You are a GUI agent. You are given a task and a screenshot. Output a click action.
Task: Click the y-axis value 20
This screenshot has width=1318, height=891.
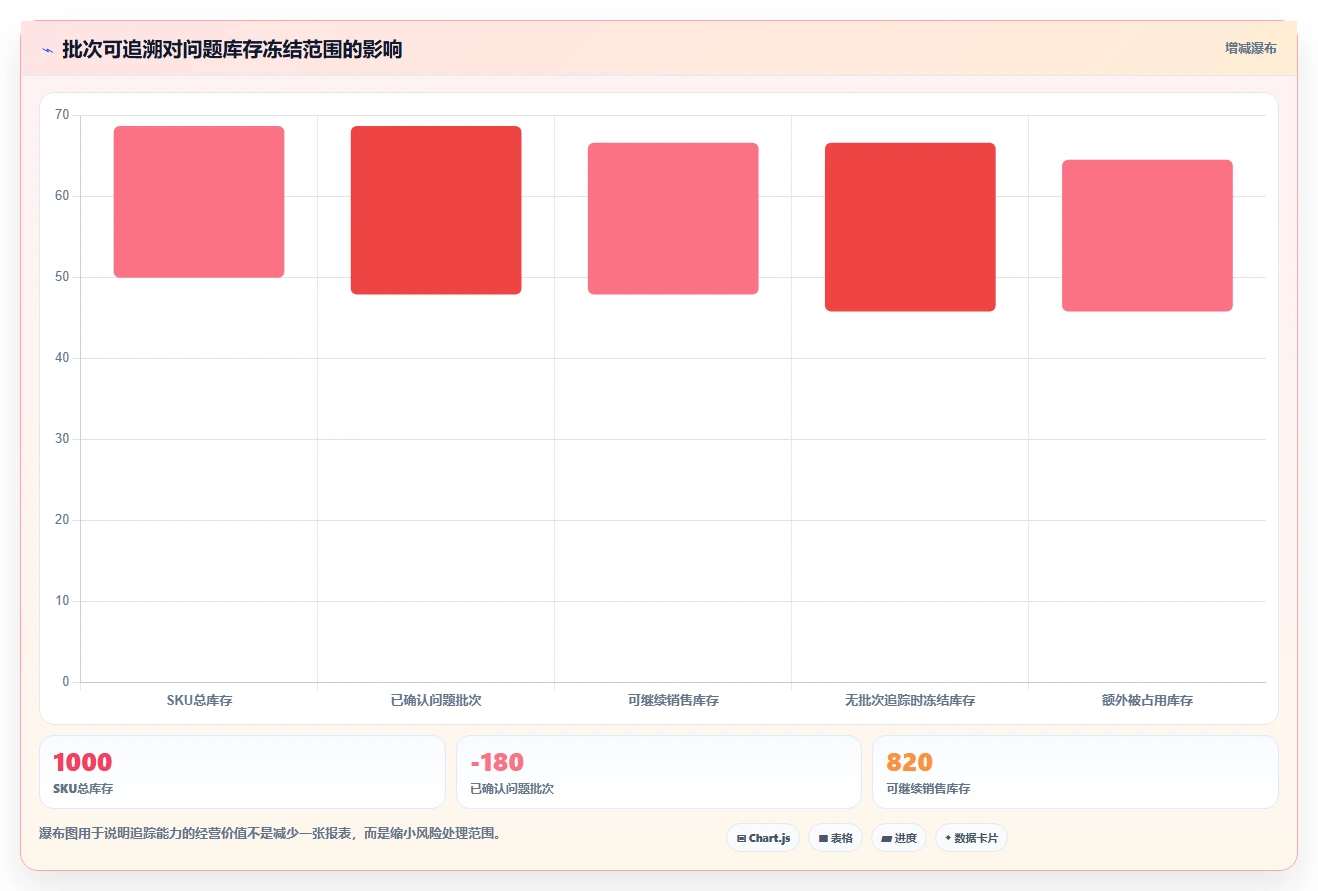click(x=62, y=520)
